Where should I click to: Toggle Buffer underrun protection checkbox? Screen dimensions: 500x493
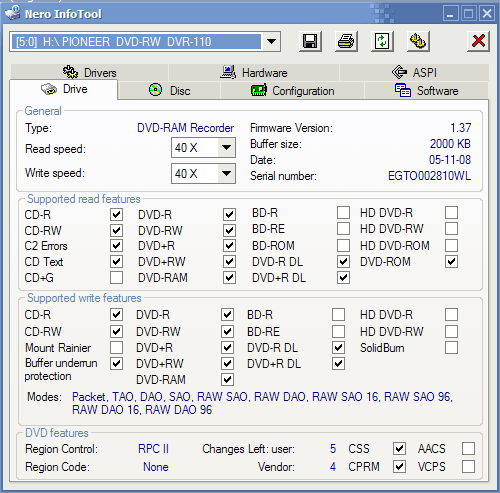pyautogui.click(x=116, y=363)
